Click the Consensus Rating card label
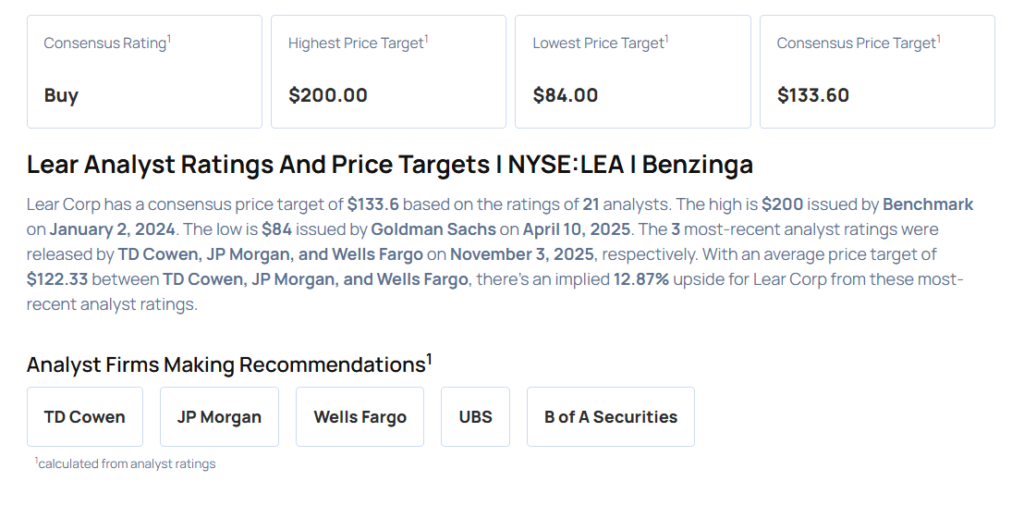Screen dimensions: 1024x506 click(x=106, y=44)
